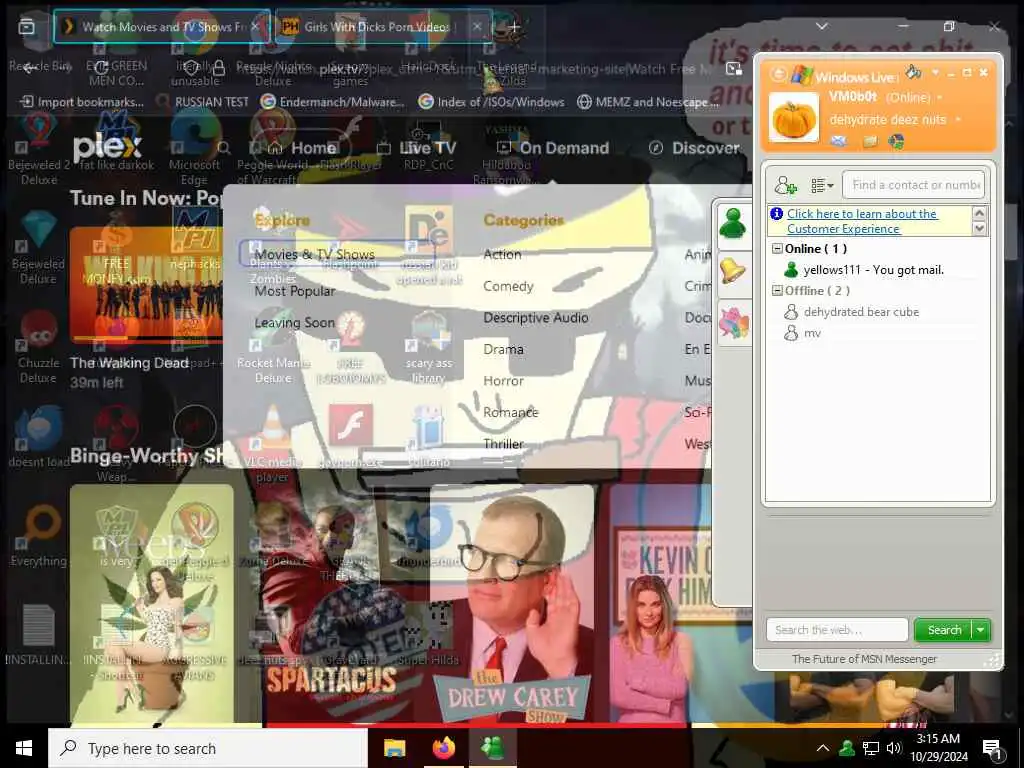Open the Messenger email inbox envelope icon
The image size is (1024, 768).
click(x=839, y=141)
